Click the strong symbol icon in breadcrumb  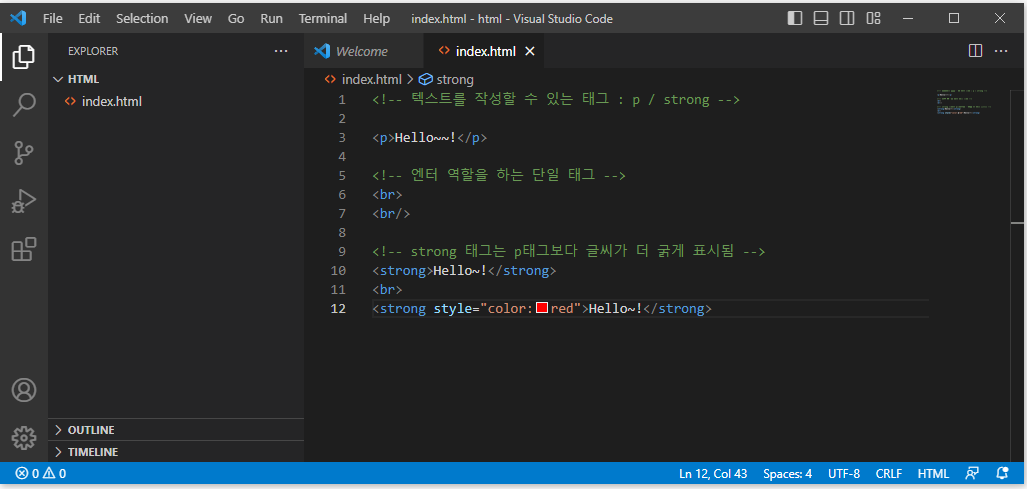pos(426,80)
